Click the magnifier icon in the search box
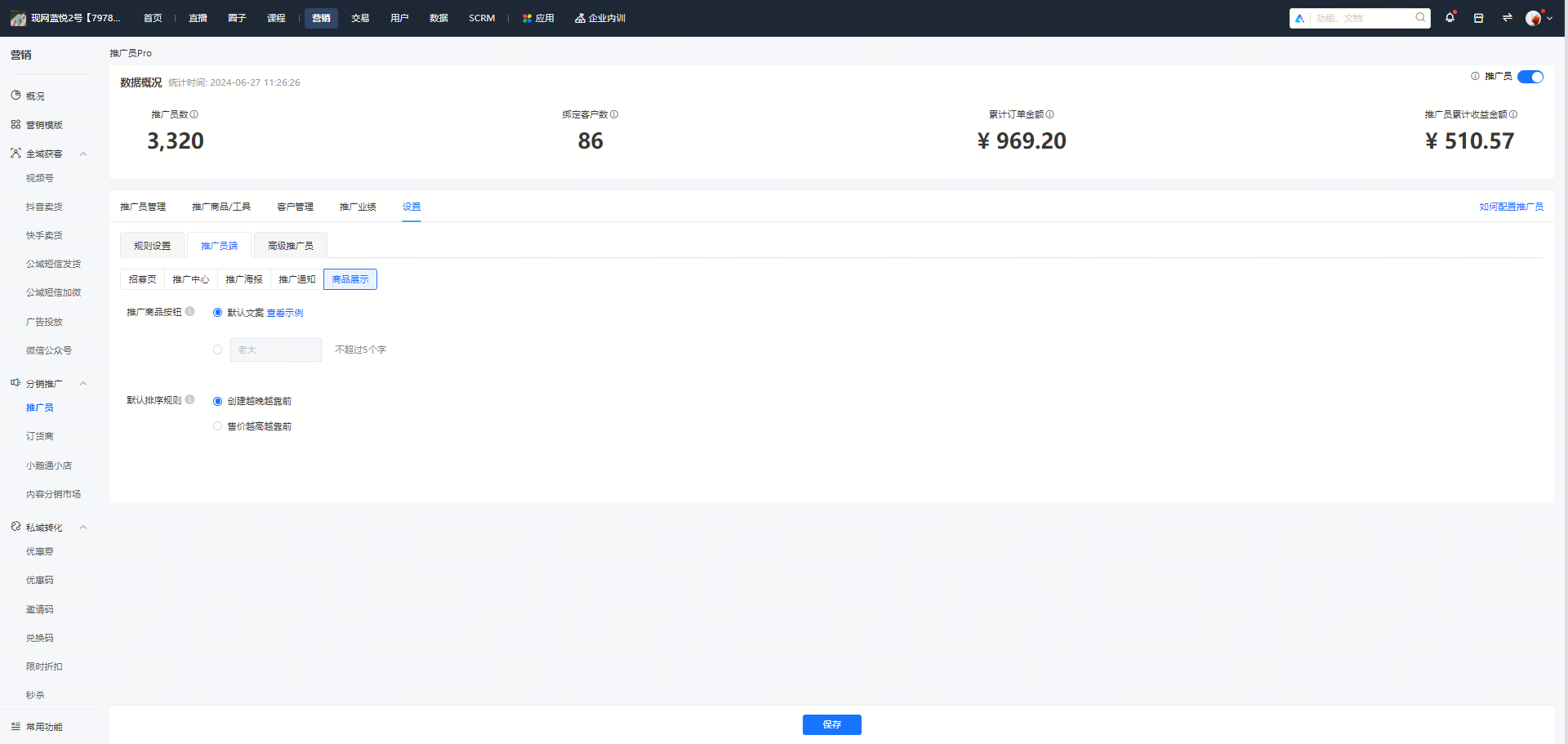1568x744 pixels. coord(1420,17)
